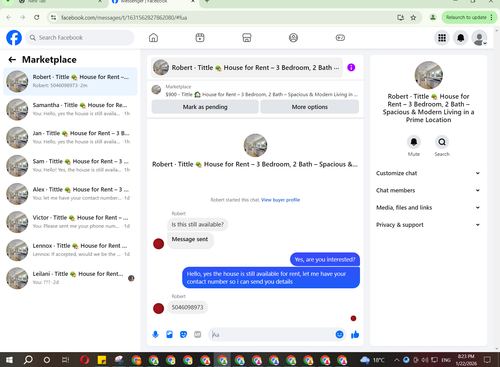Click Yes, are you interested? message

[x=325, y=259]
